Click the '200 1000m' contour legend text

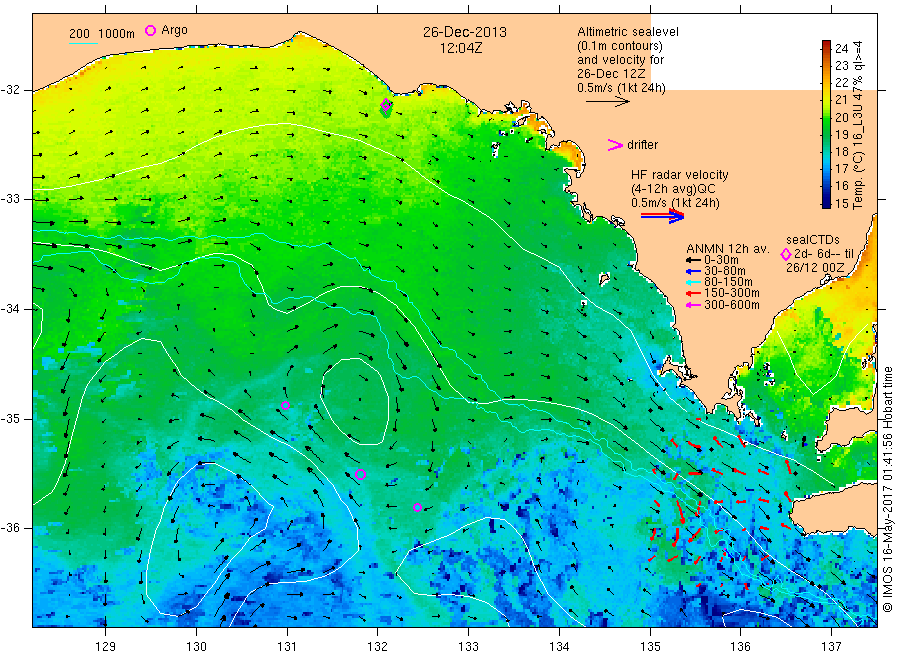[x=102, y=34]
